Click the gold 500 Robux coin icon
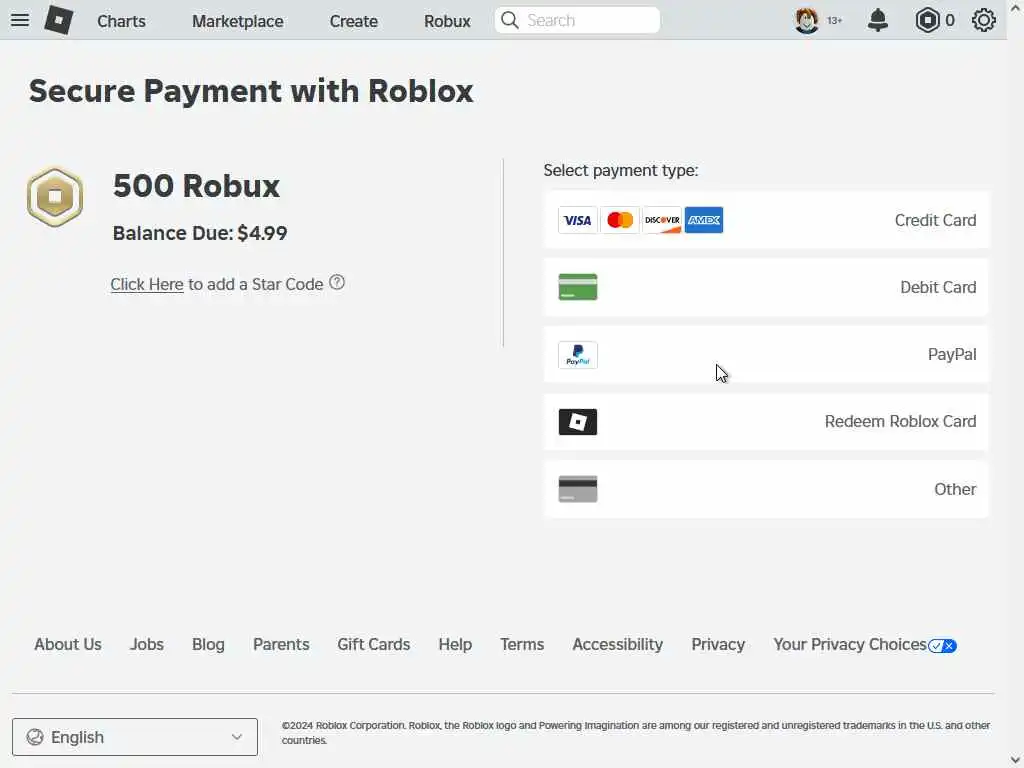The image size is (1024, 768). pos(55,197)
